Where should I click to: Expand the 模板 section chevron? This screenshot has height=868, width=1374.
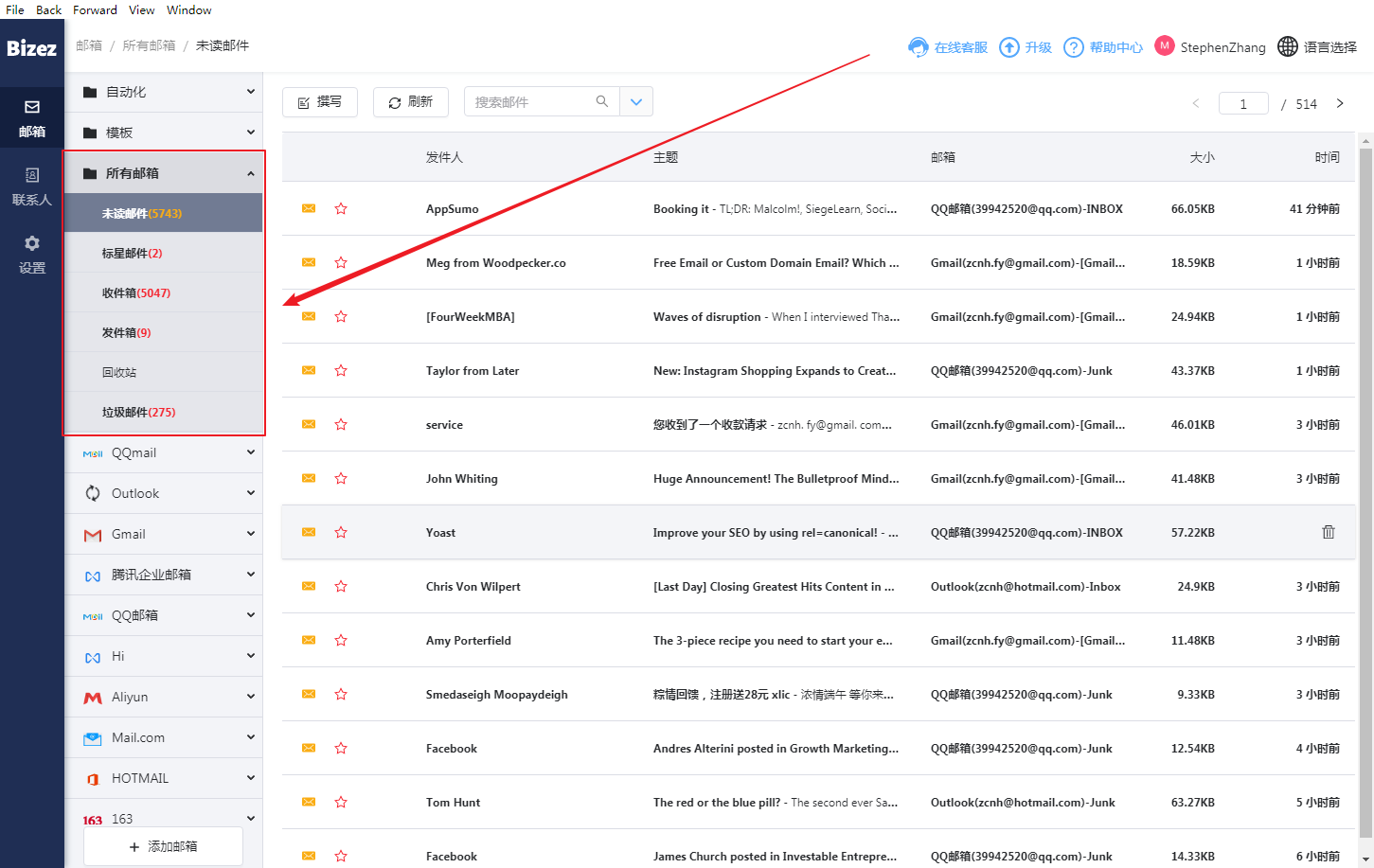tap(251, 132)
